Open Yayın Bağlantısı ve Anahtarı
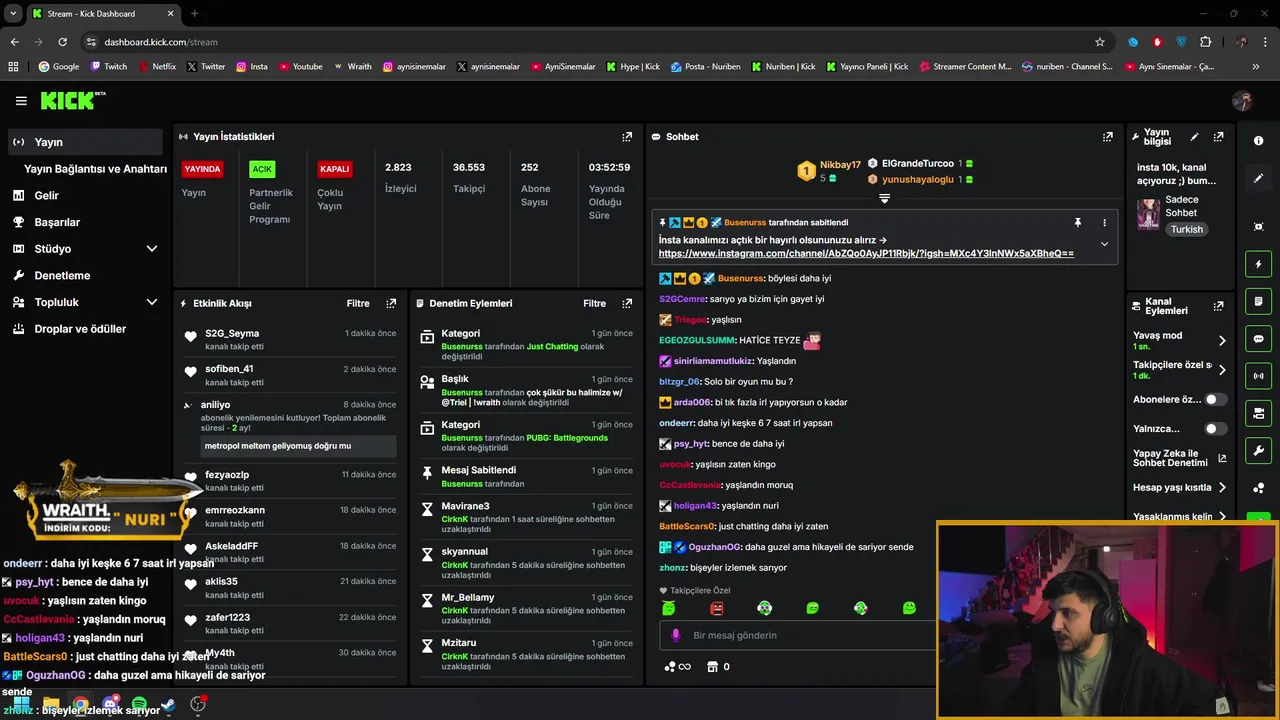The image size is (1280, 720). click(x=95, y=169)
